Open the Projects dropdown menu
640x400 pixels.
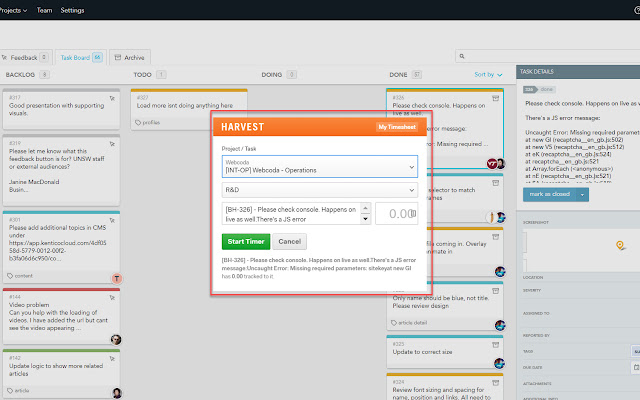(13, 10)
